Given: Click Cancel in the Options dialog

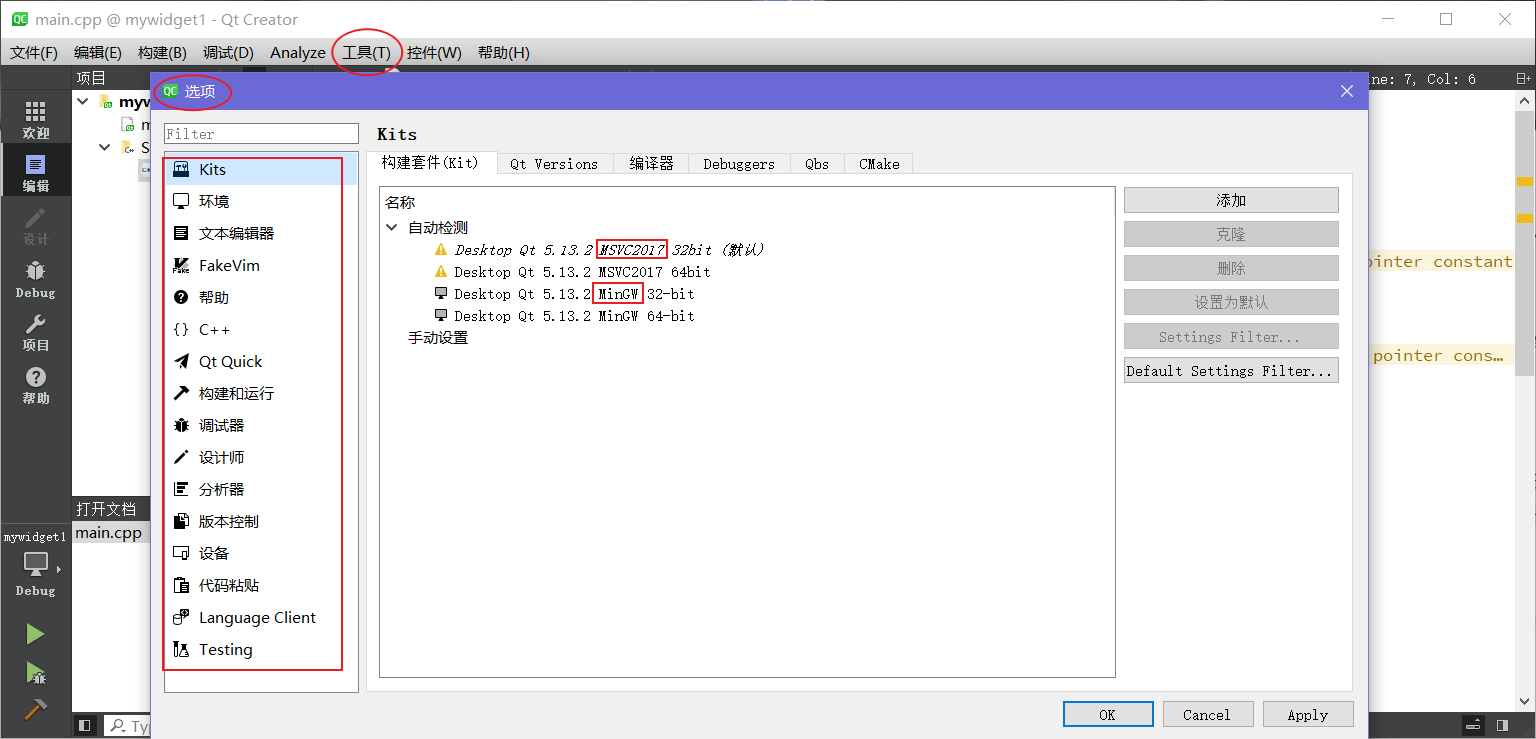Looking at the screenshot, I should [1207, 714].
